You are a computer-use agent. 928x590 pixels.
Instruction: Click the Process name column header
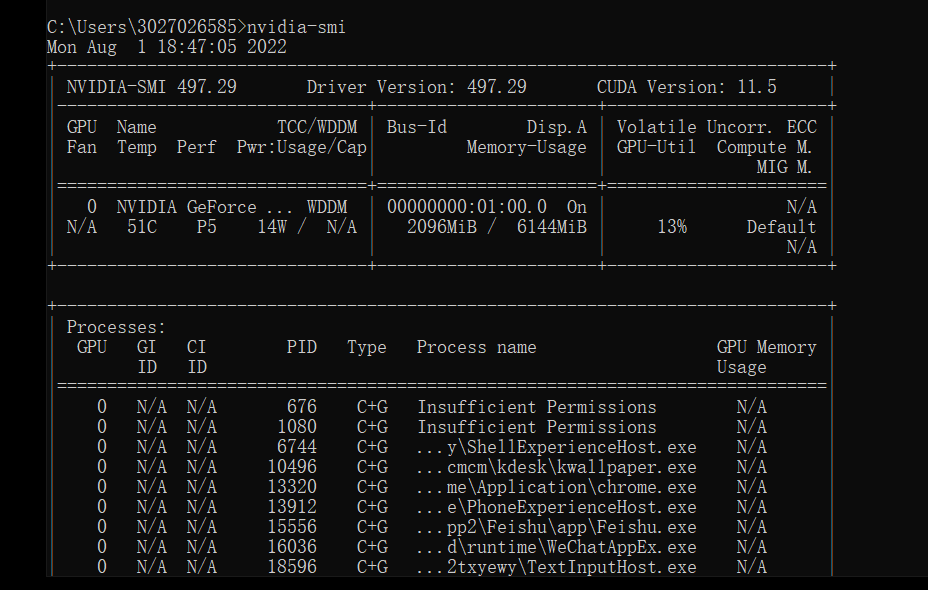click(476, 347)
